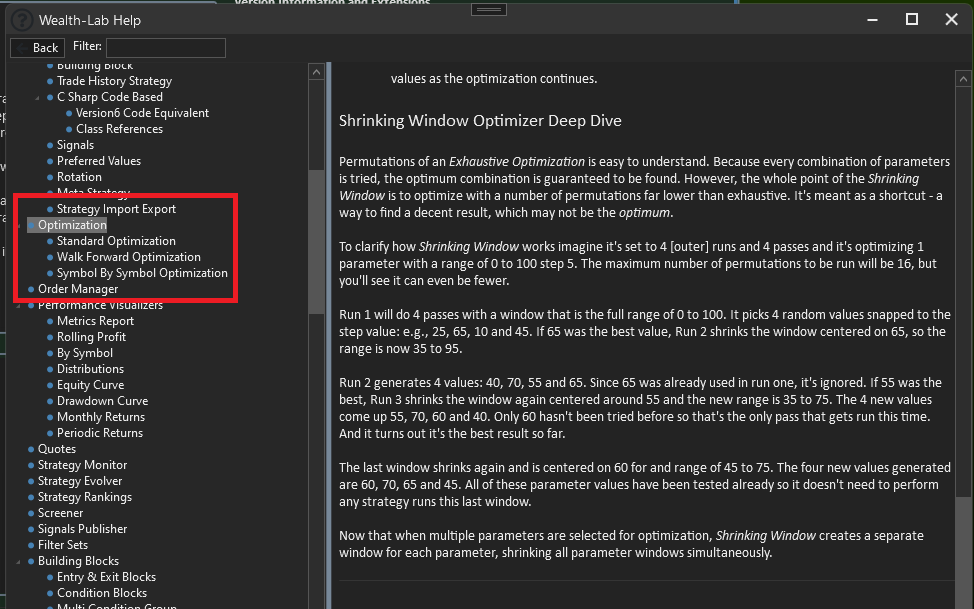This screenshot has height=609, width=974.
Task: Maximize the Wealth-Lab Help window
Action: 912,20
